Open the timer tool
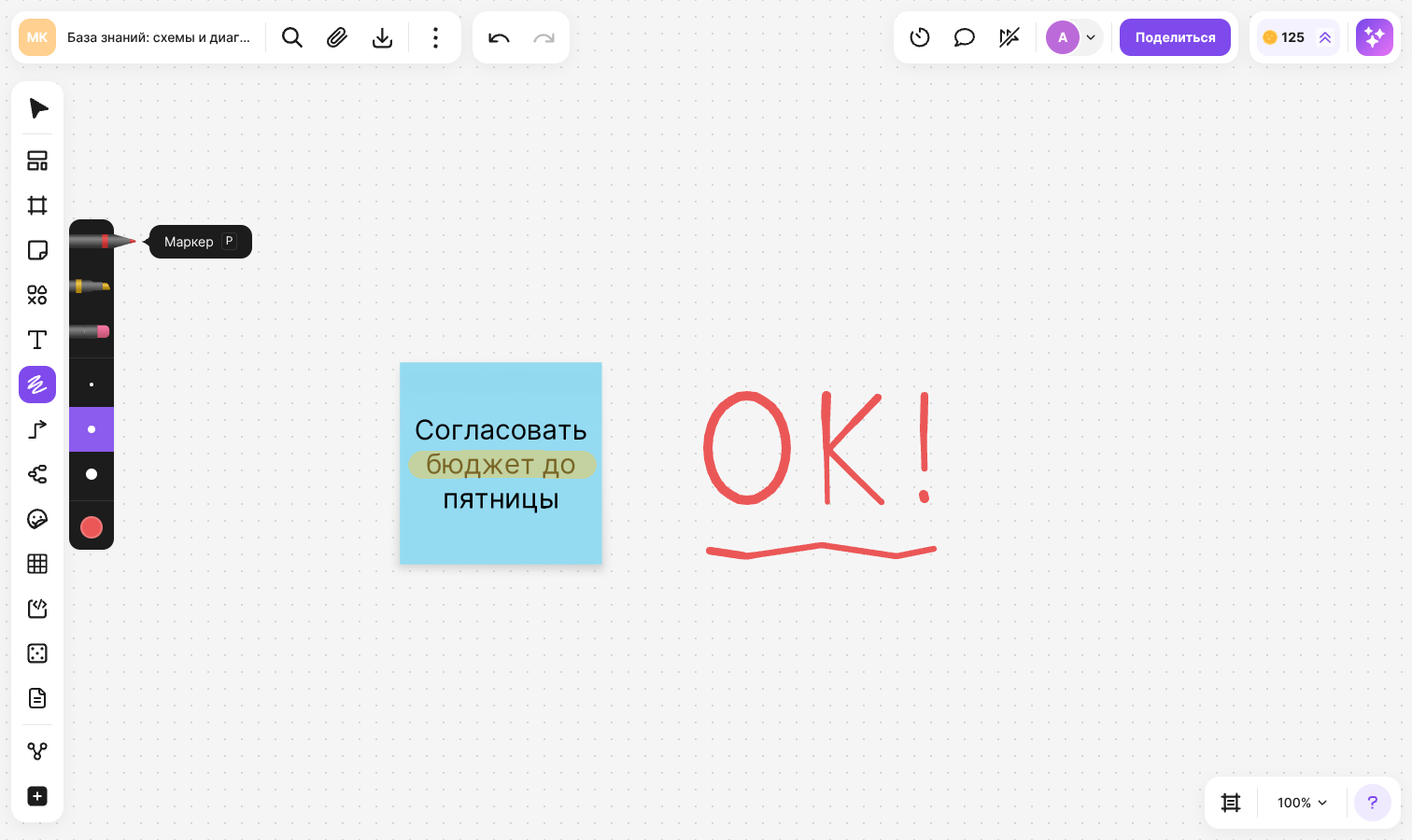The image size is (1412, 840). click(x=920, y=37)
